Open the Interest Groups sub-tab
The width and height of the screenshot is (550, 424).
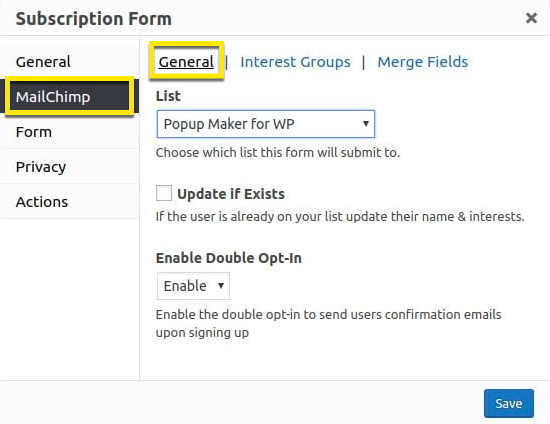(x=295, y=62)
